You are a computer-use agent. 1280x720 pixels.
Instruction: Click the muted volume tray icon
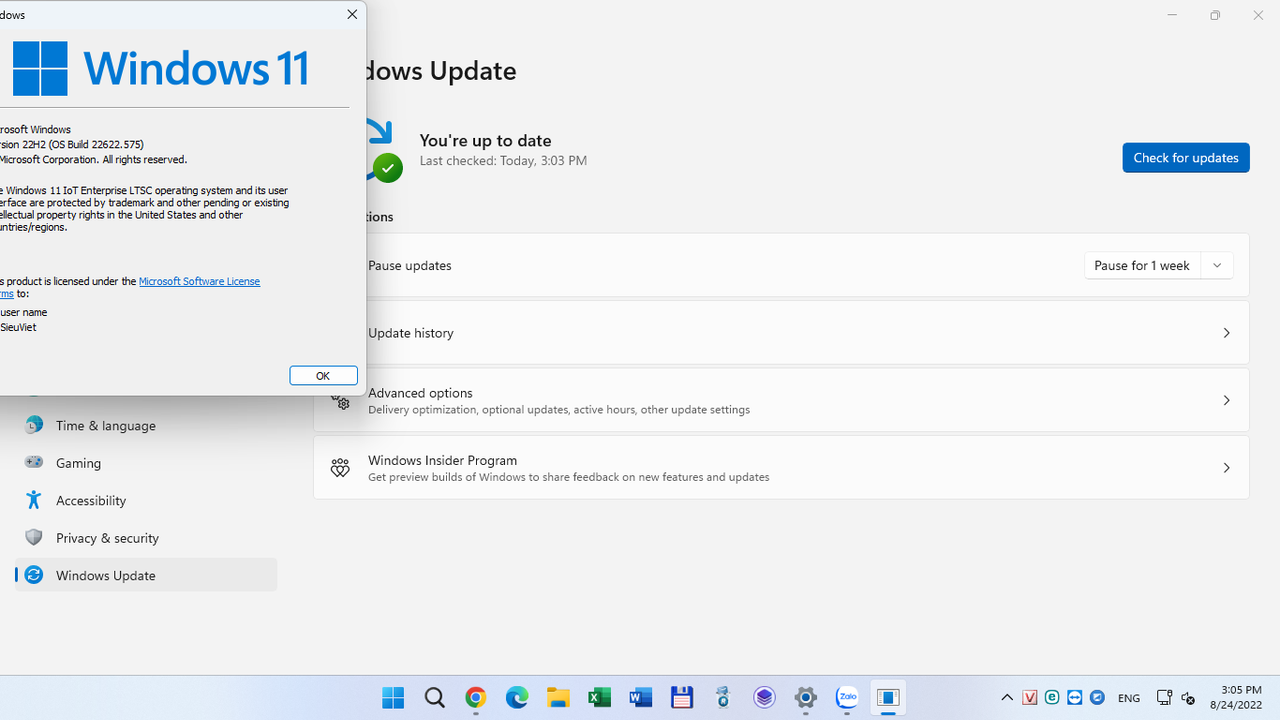tap(1188, 698)
